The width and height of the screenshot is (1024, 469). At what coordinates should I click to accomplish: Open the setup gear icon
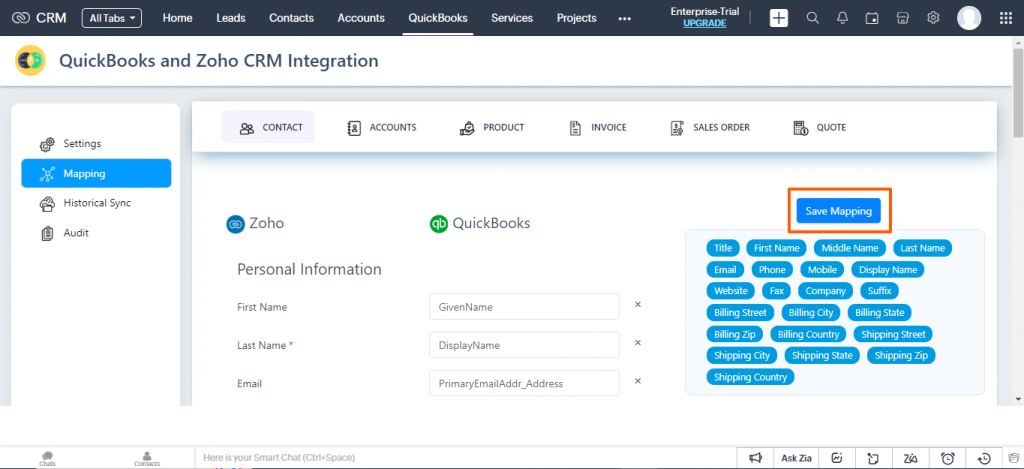coord(933,18)
